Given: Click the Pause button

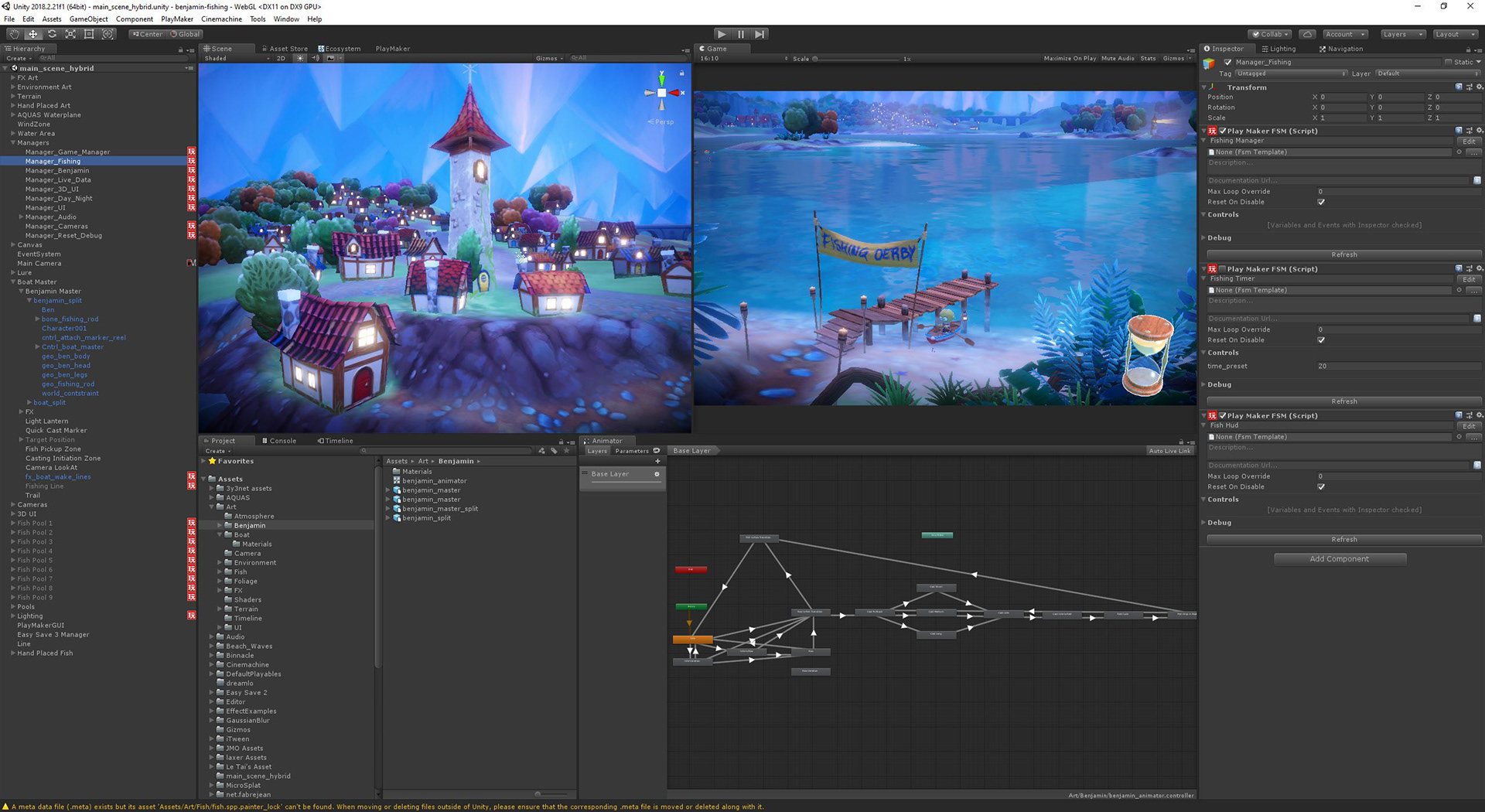Looking at the screenshot, I should [x=741, y=34].
